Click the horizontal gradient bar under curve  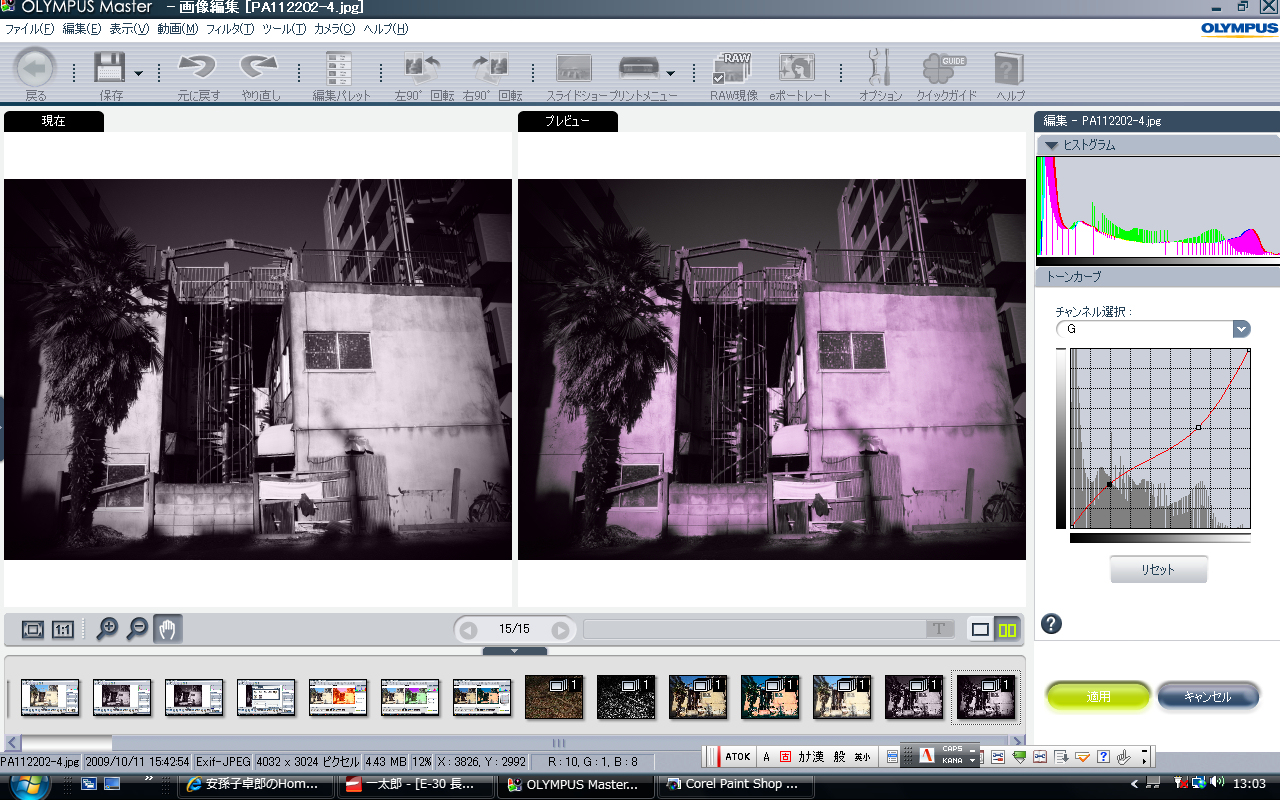tap(1160, 537)
